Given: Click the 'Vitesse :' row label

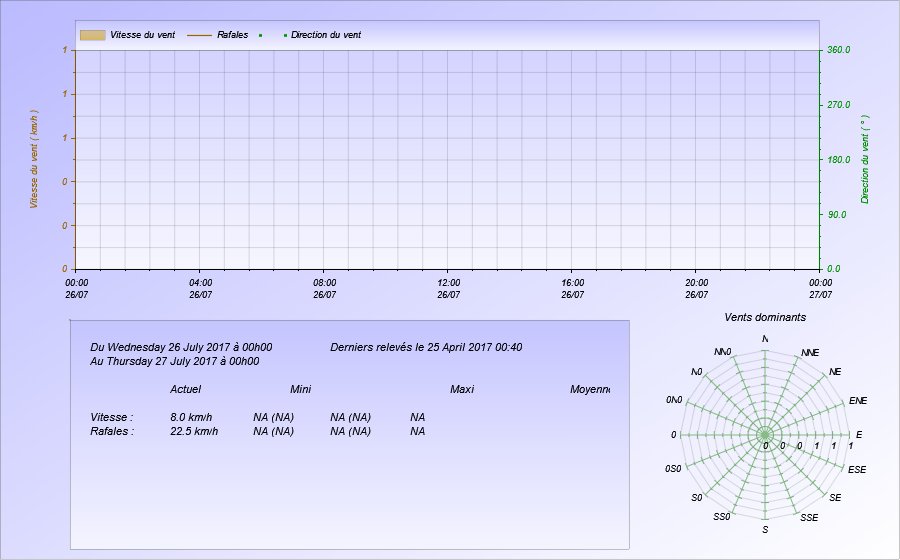Looking at the screenshot, I should pyautogui.click(x=111, y=417).
